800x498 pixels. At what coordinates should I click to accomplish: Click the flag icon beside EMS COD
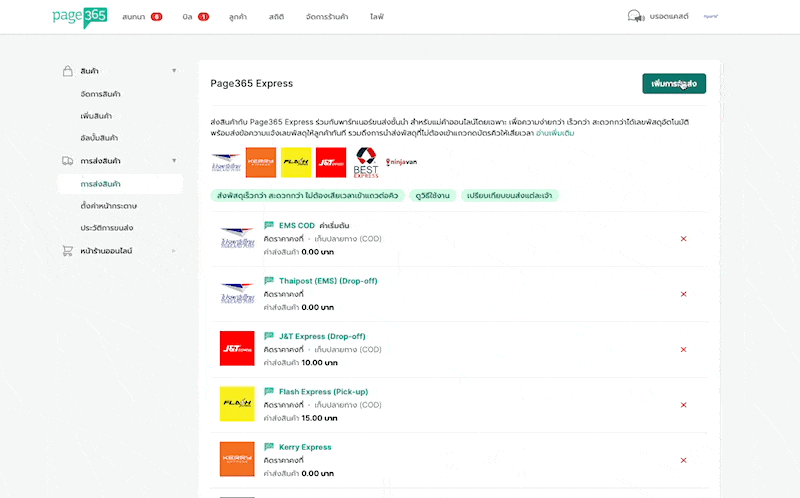[x=269, y=225]
